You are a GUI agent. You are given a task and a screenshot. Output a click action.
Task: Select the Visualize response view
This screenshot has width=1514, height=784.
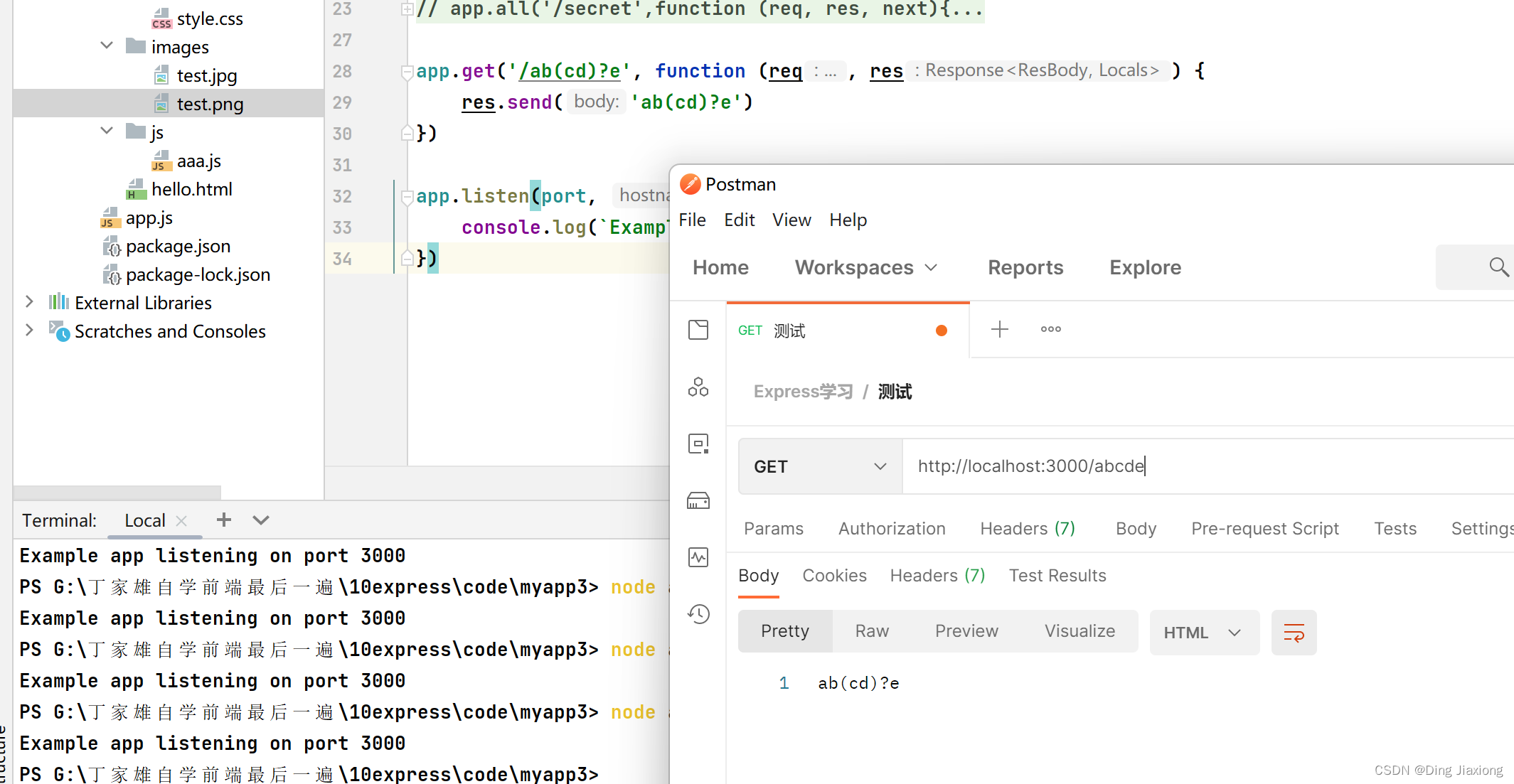pos(1079,631)
